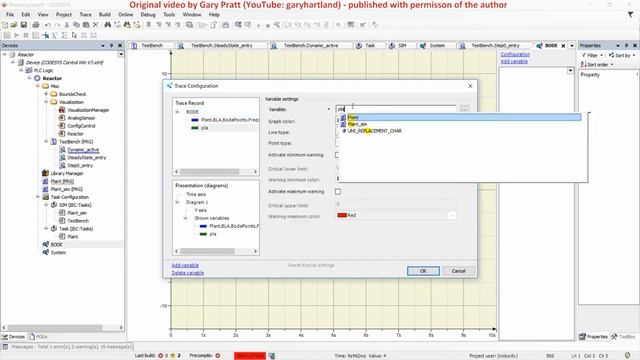
Task: Click the play/start toolbar icon in second row
Action: click(17, 36)
